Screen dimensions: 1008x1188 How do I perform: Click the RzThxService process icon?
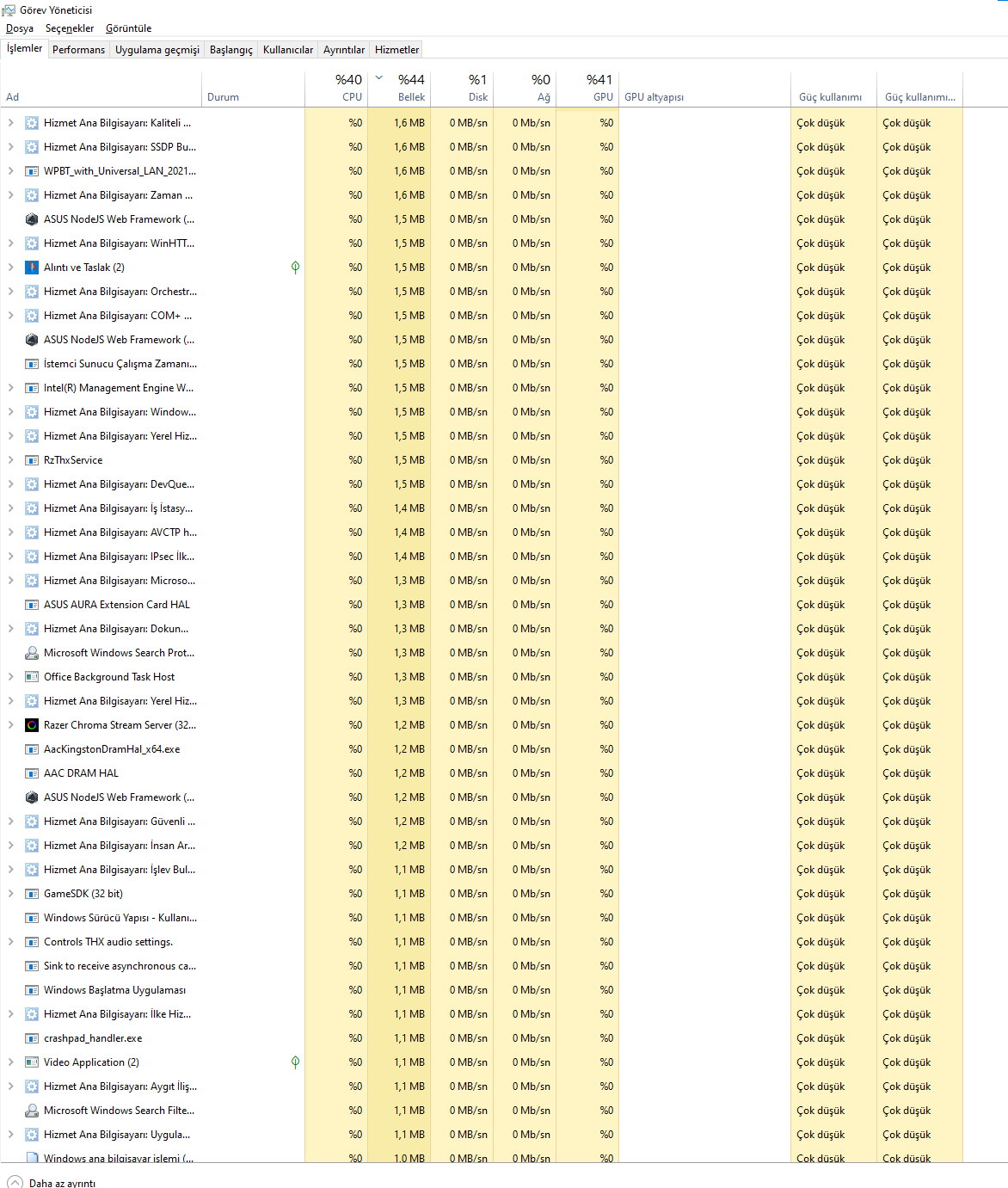(32, 460)
